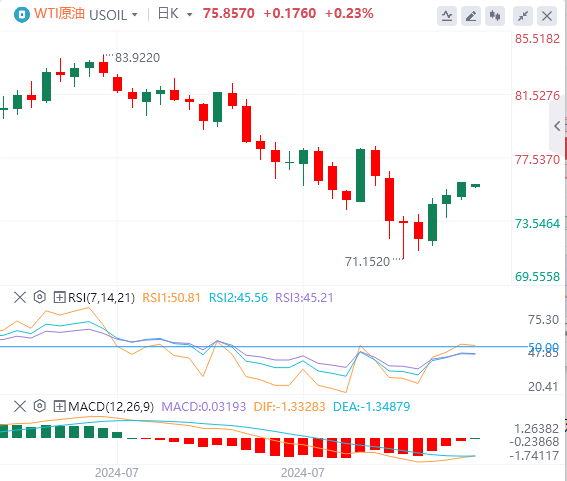Expand the MACD panel plus icon

coord(59,406)
